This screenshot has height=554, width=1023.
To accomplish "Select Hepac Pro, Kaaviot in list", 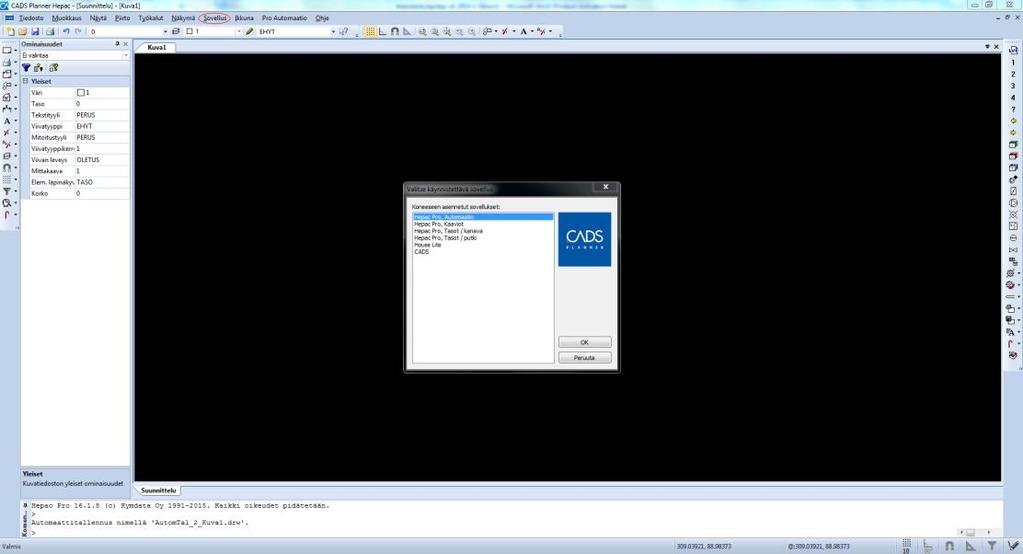I will pyautogui.click(x=438, y=224).
